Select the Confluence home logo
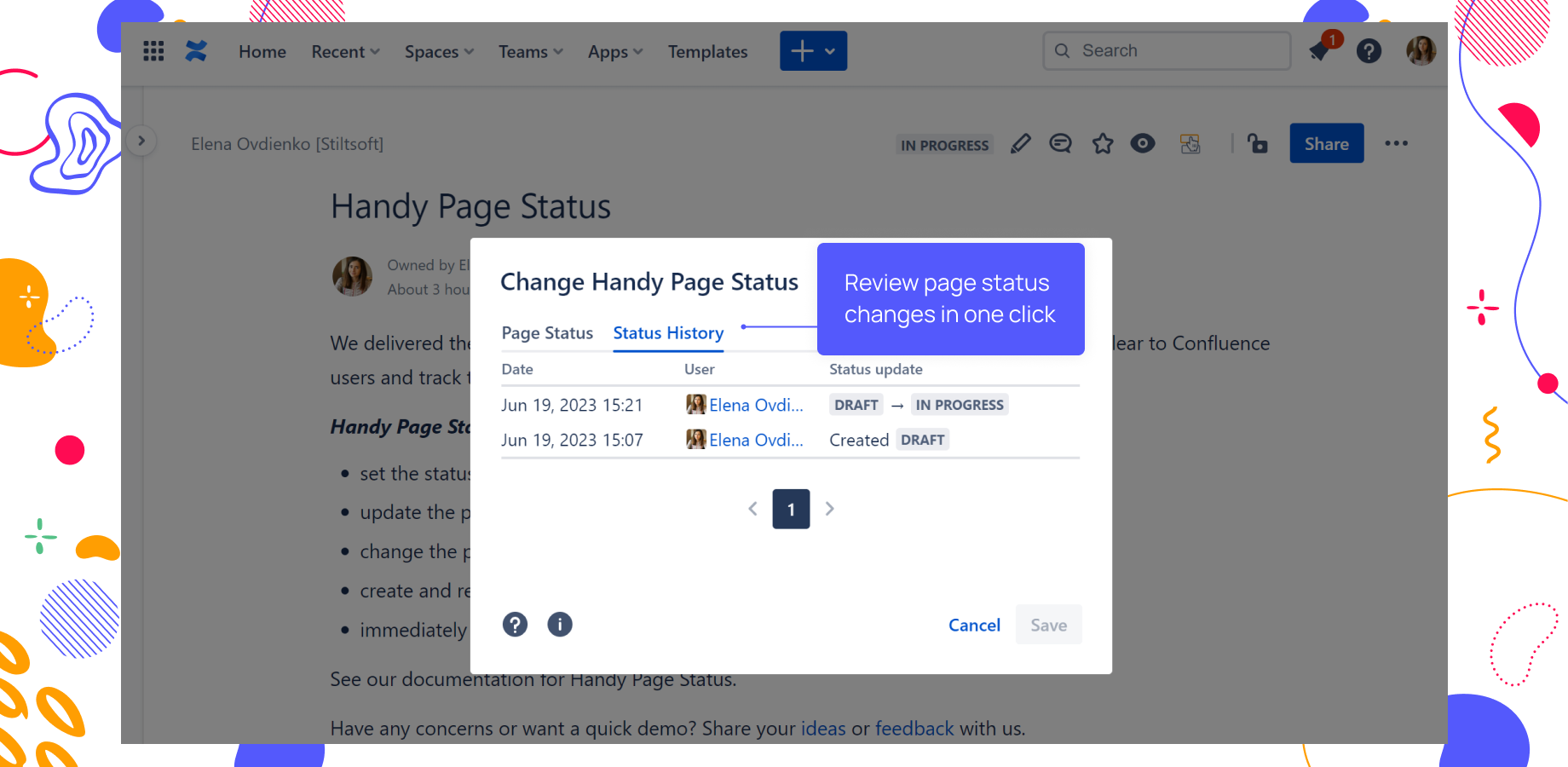 [x=197, y=50]
